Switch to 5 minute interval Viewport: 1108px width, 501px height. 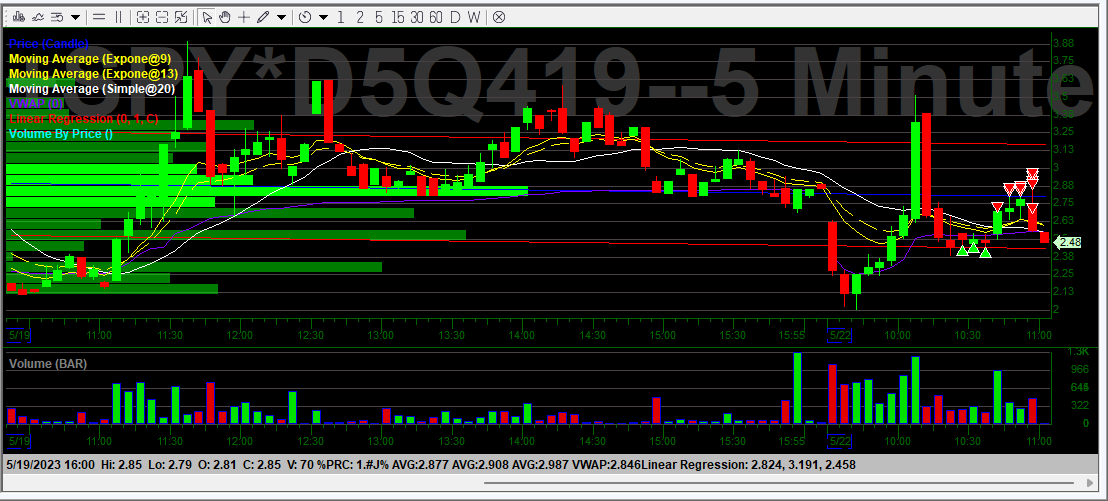[379, 17]
